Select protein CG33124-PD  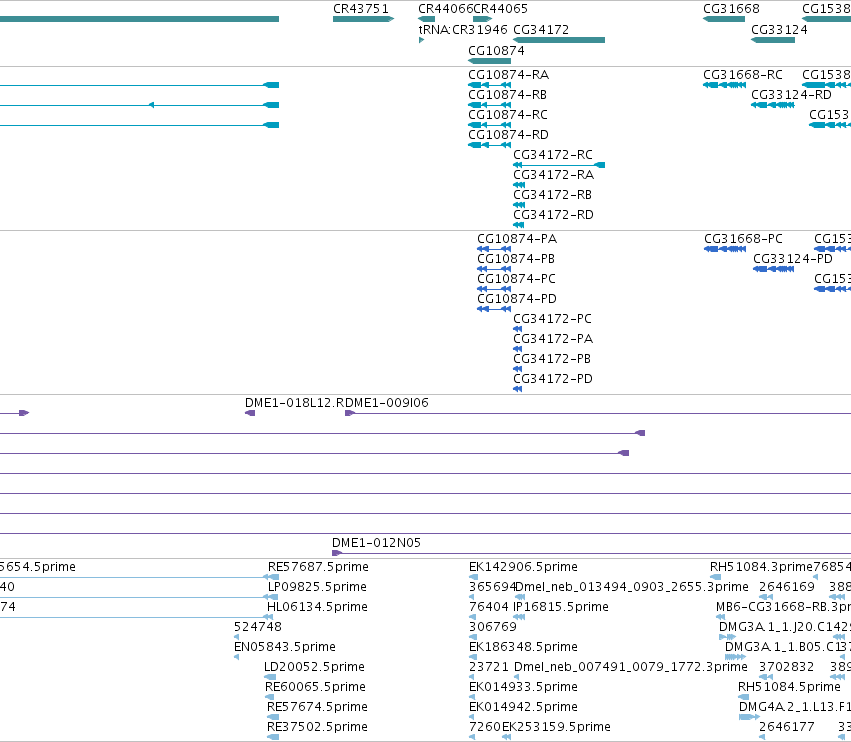[774, 269]
